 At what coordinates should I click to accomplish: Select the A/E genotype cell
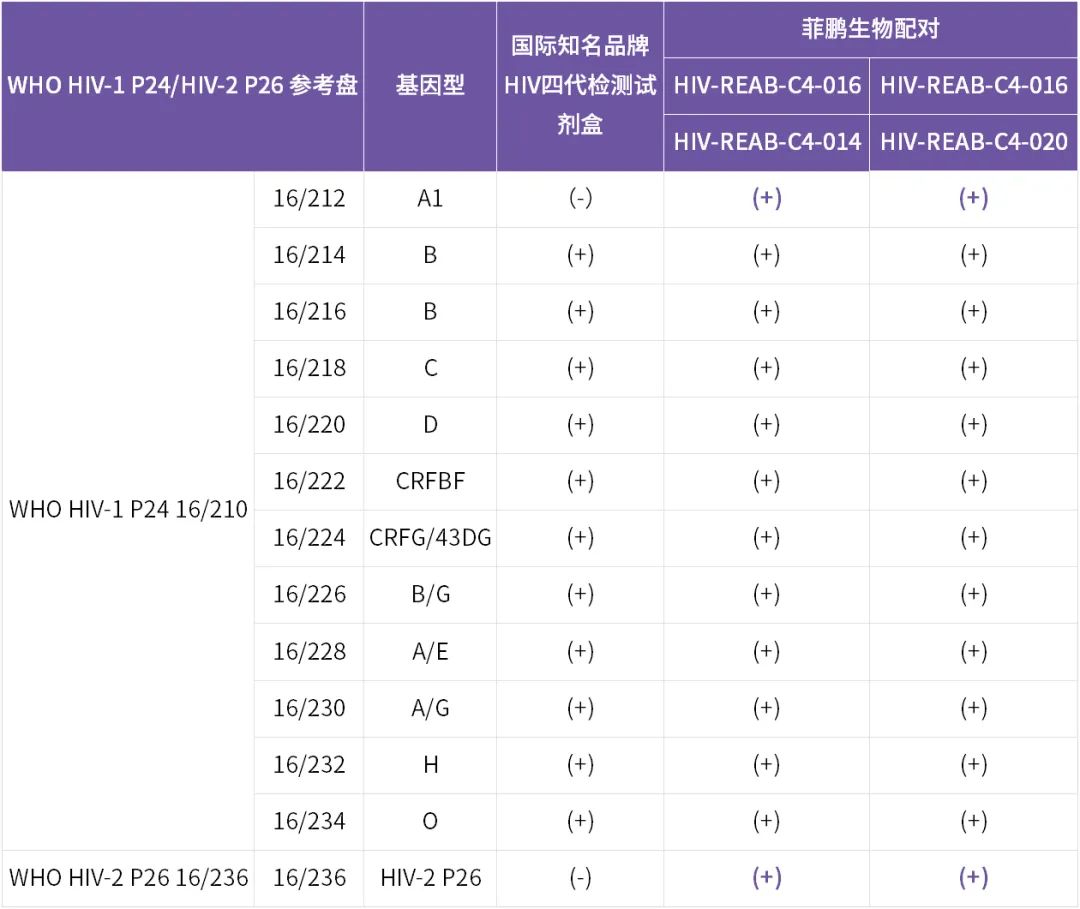(430, 651)
